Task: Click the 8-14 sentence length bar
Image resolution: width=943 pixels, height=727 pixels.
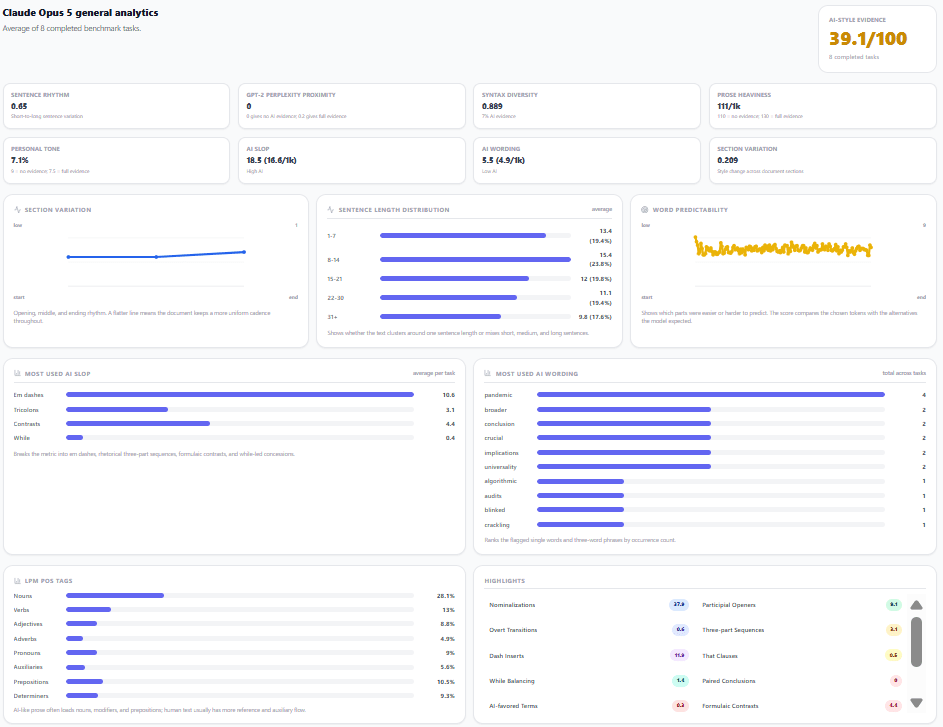Action: [x=475, y=260]
